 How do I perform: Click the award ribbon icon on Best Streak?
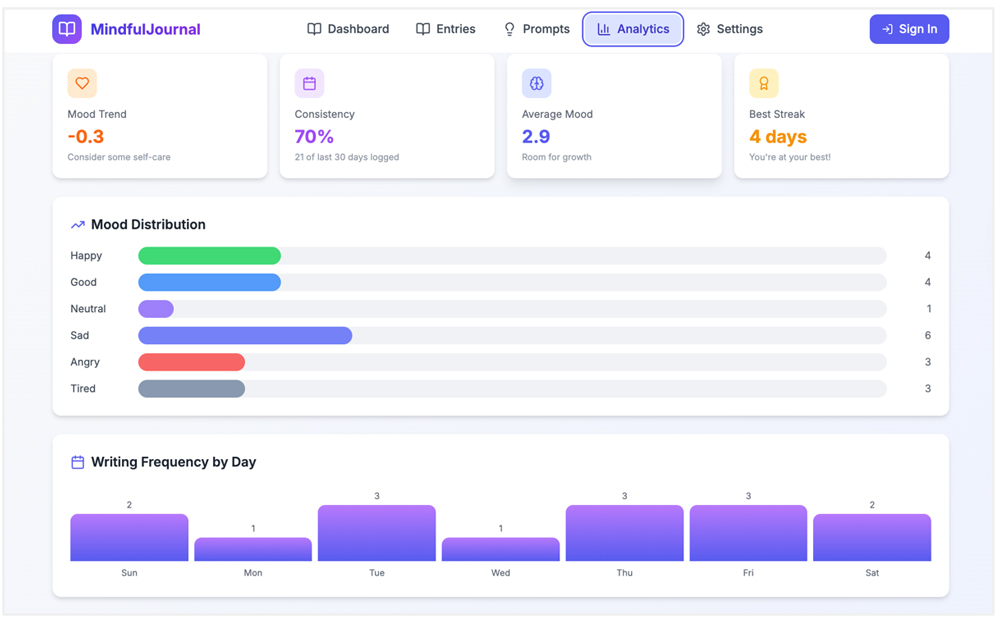pyautogui.click(x=763, y=84)
